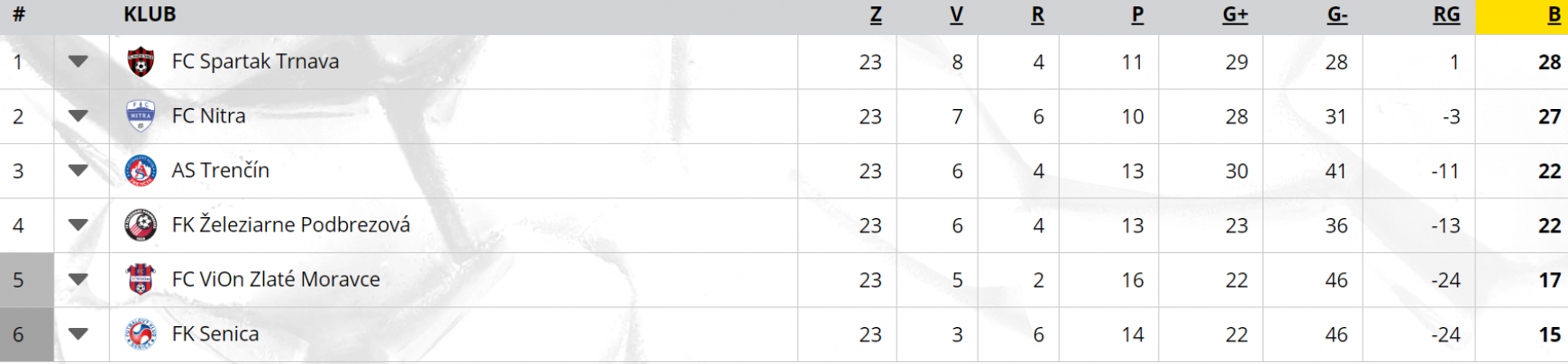Sort by the Z matches played header
Image resolution: width=1568 pixels, height=364 pixels.
coord(876,14)
